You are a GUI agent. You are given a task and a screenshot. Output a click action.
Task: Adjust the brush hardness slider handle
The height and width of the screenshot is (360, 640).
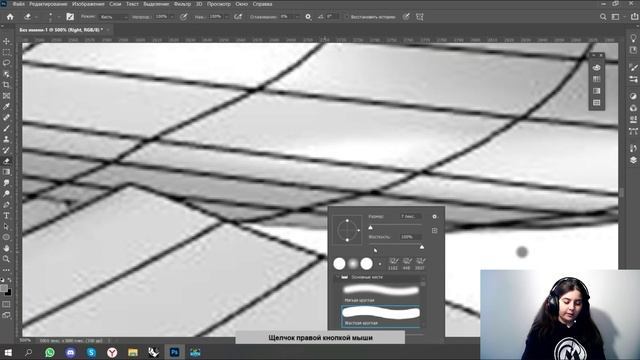(422, 247)
